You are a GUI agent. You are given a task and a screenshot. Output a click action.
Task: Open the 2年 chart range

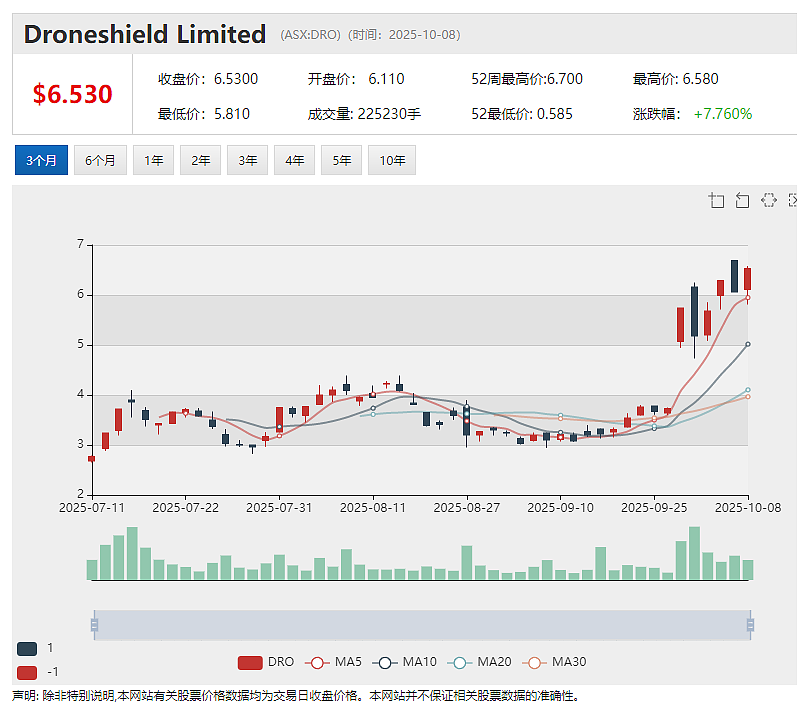[x=200, y=160]
